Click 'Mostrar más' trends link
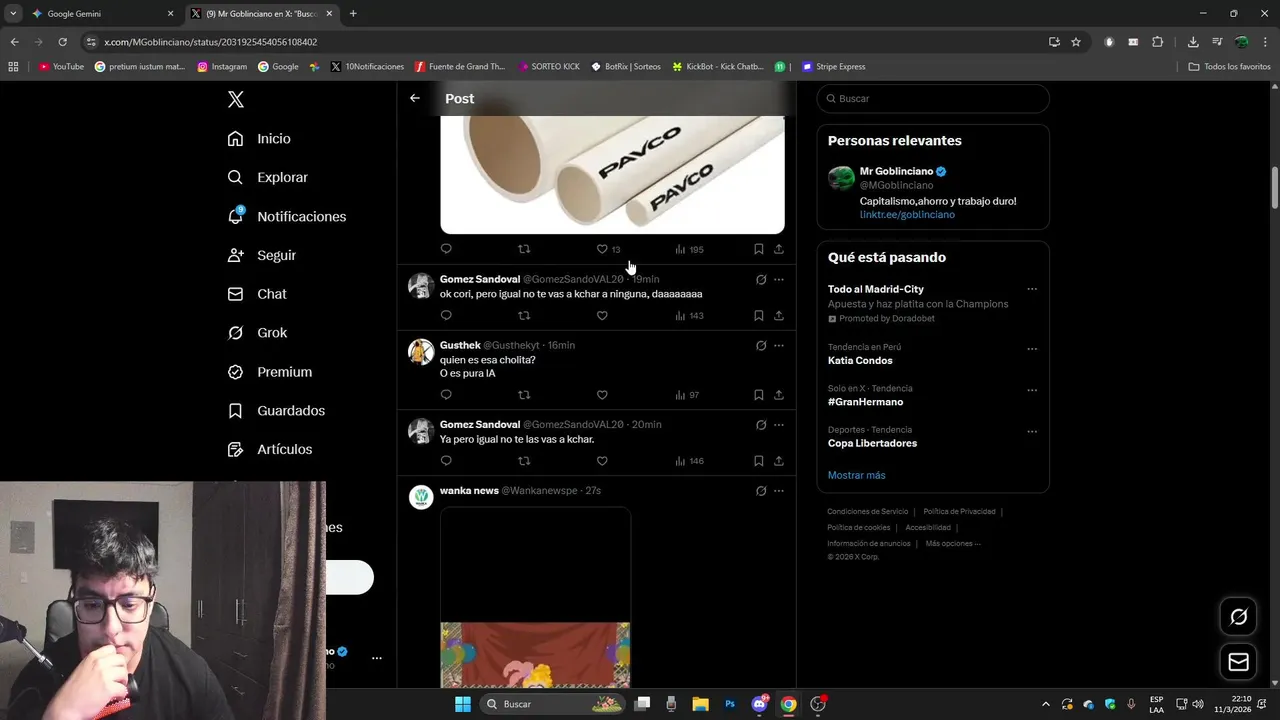 [856, 475]
